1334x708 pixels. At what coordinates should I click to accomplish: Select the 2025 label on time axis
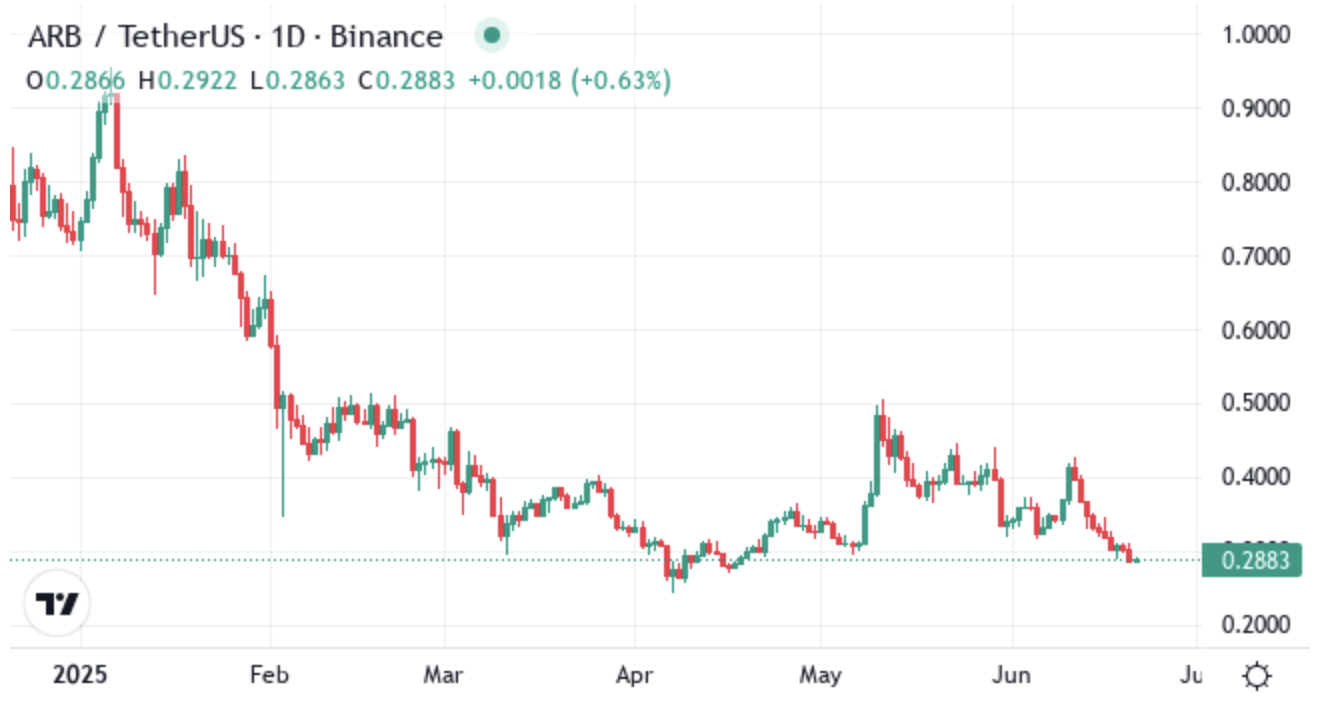point(79,675)
